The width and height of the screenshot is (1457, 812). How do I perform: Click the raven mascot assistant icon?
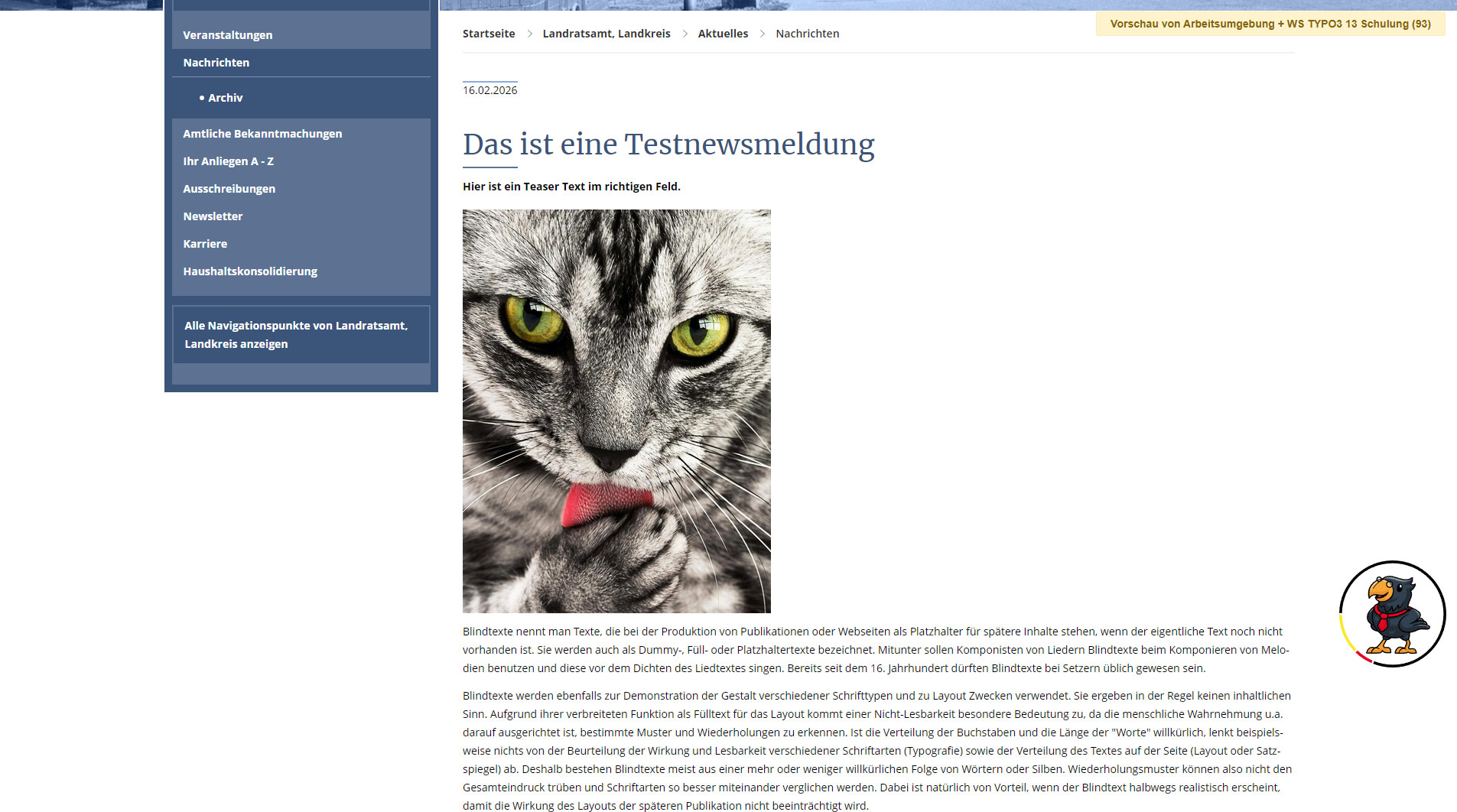click(x=1392, y=614)
